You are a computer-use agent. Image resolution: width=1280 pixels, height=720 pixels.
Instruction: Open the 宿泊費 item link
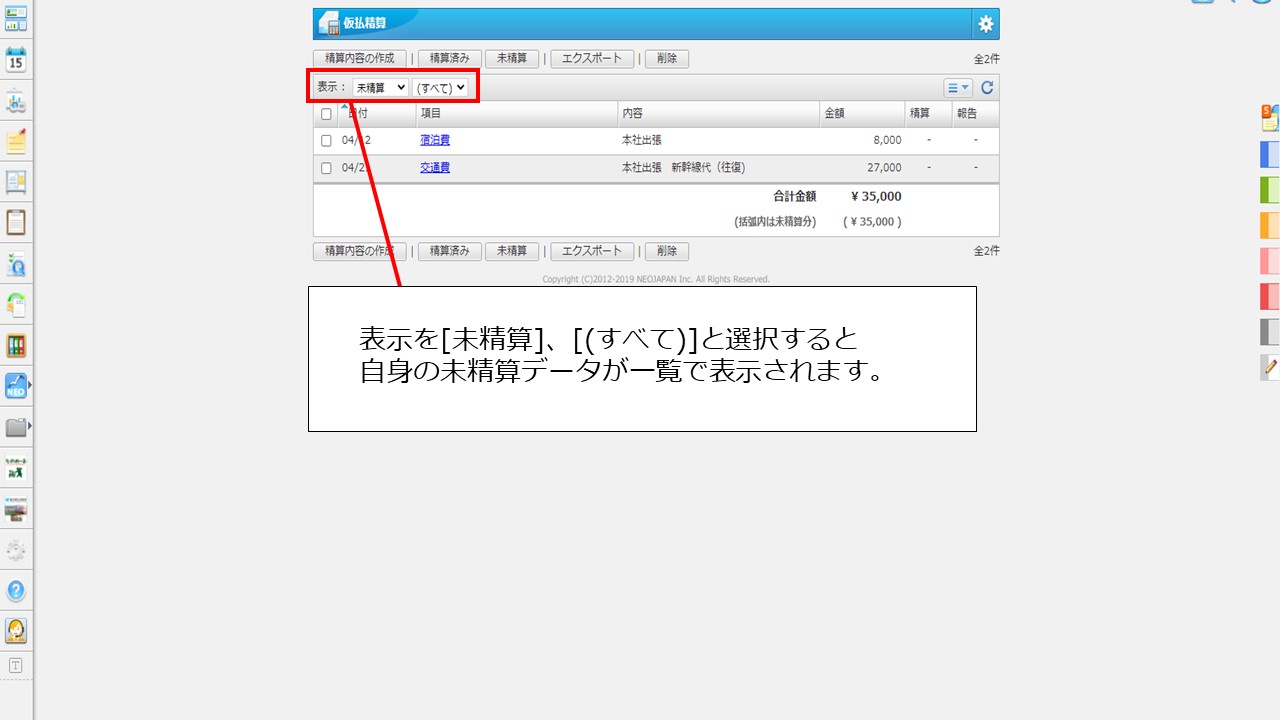click(435, 141)
